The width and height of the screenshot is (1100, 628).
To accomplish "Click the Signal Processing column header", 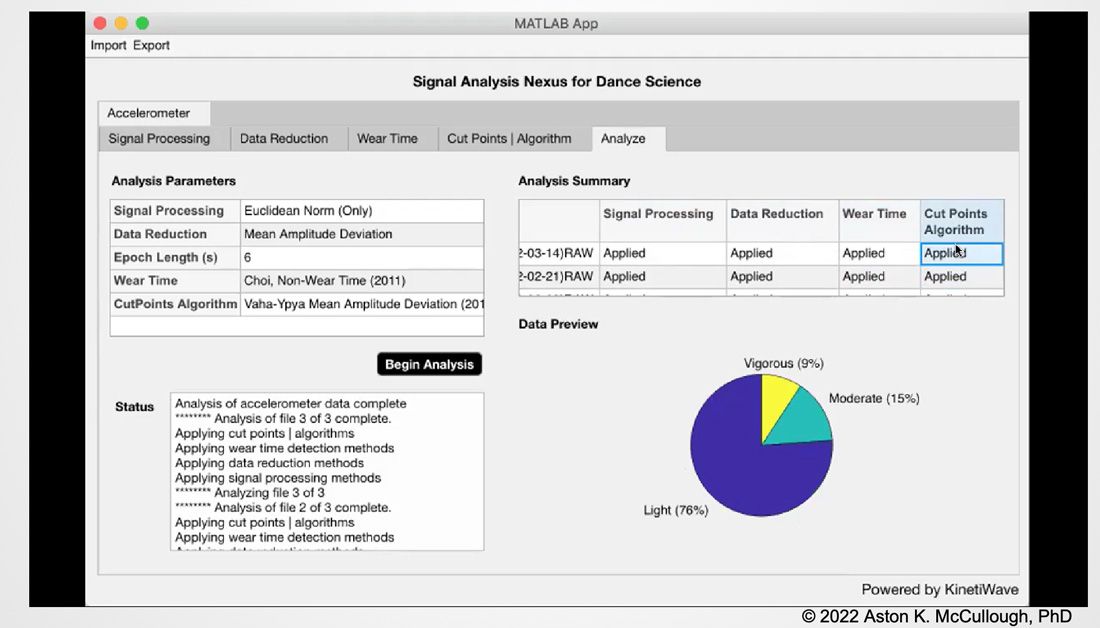I will point(658,214).
